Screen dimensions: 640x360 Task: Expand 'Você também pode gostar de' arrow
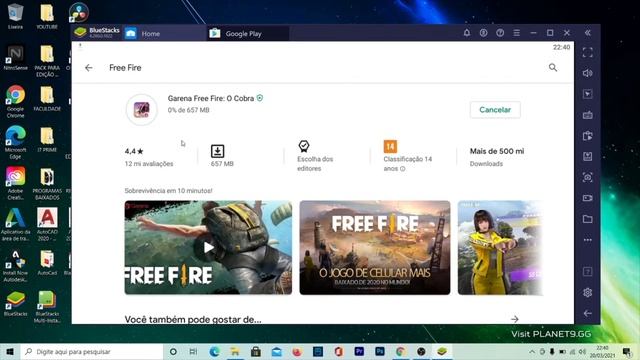(x=515, y=319)
